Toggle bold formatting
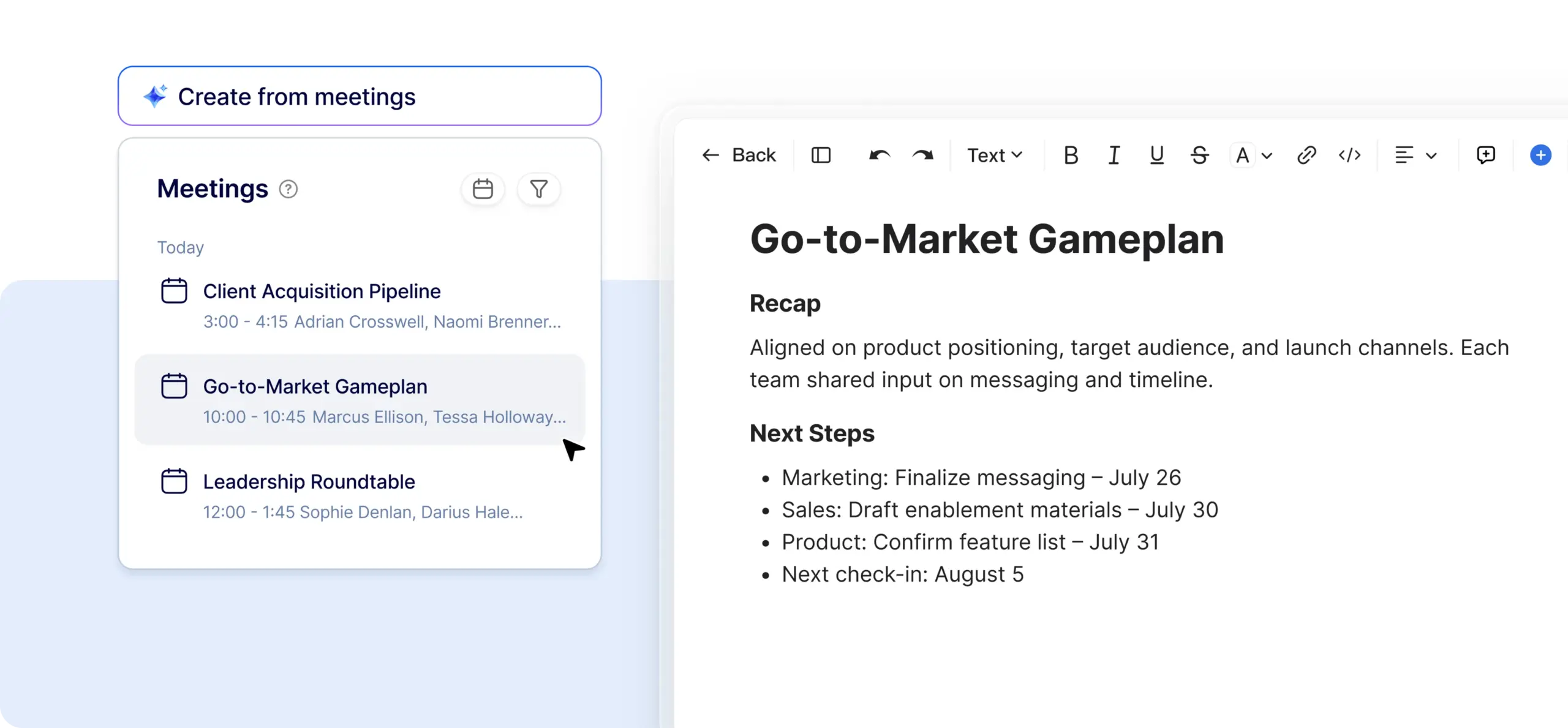Viewport: 1568px width, 728px height. pos(1071,156)
